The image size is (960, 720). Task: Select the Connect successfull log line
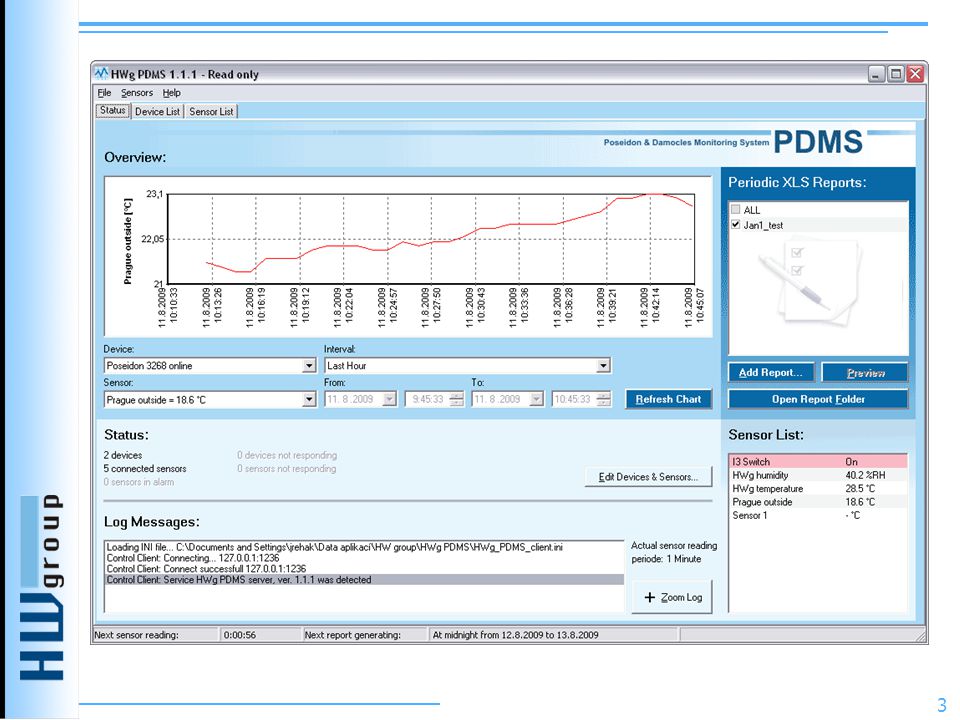pyautogui.click(x=364, y=569)
